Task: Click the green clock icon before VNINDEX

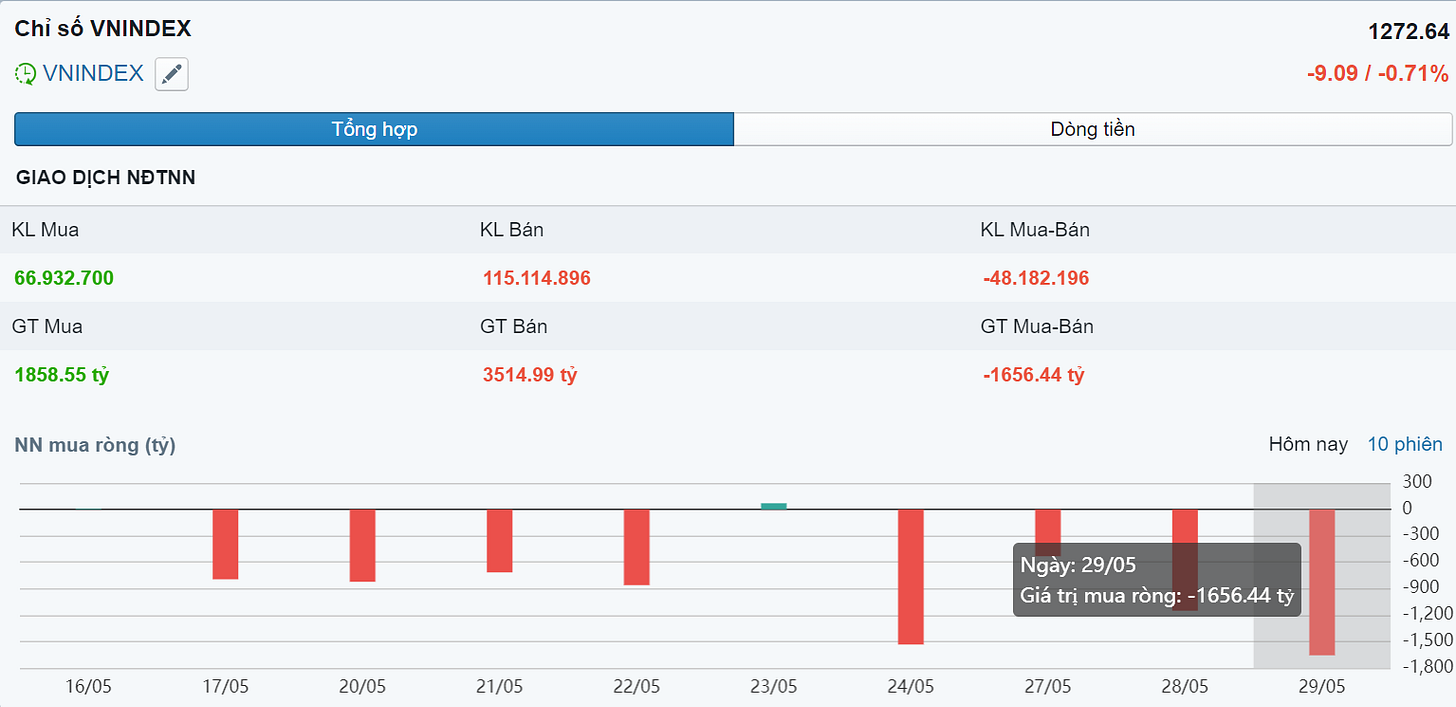Action: click(x=25, y=74)
